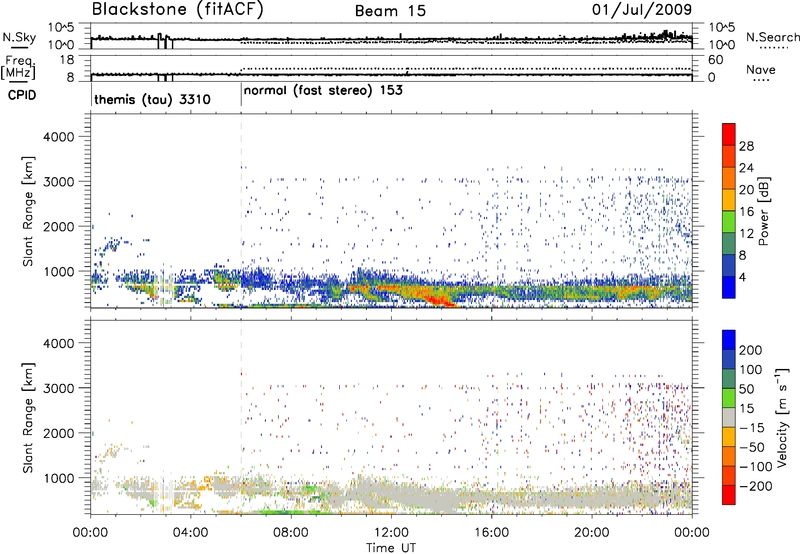The image size is (800, 554).
Task: Click the 'N.Sky' legend label
Action: click(x=19, y=37)
